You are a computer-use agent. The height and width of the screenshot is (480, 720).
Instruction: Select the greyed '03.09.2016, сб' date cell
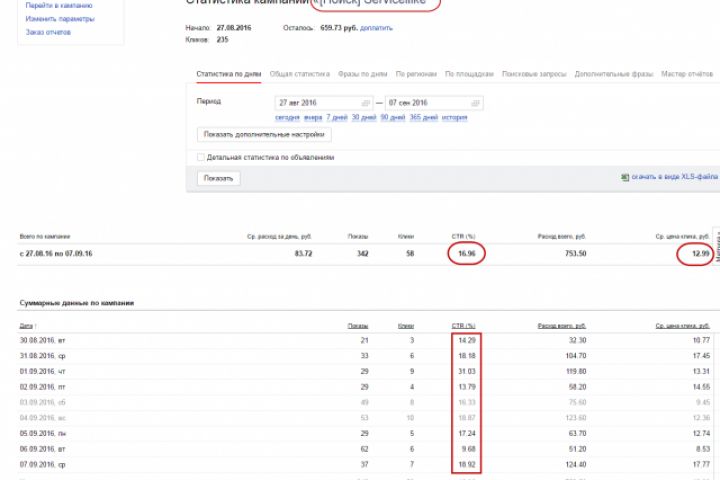click(43, 403)
